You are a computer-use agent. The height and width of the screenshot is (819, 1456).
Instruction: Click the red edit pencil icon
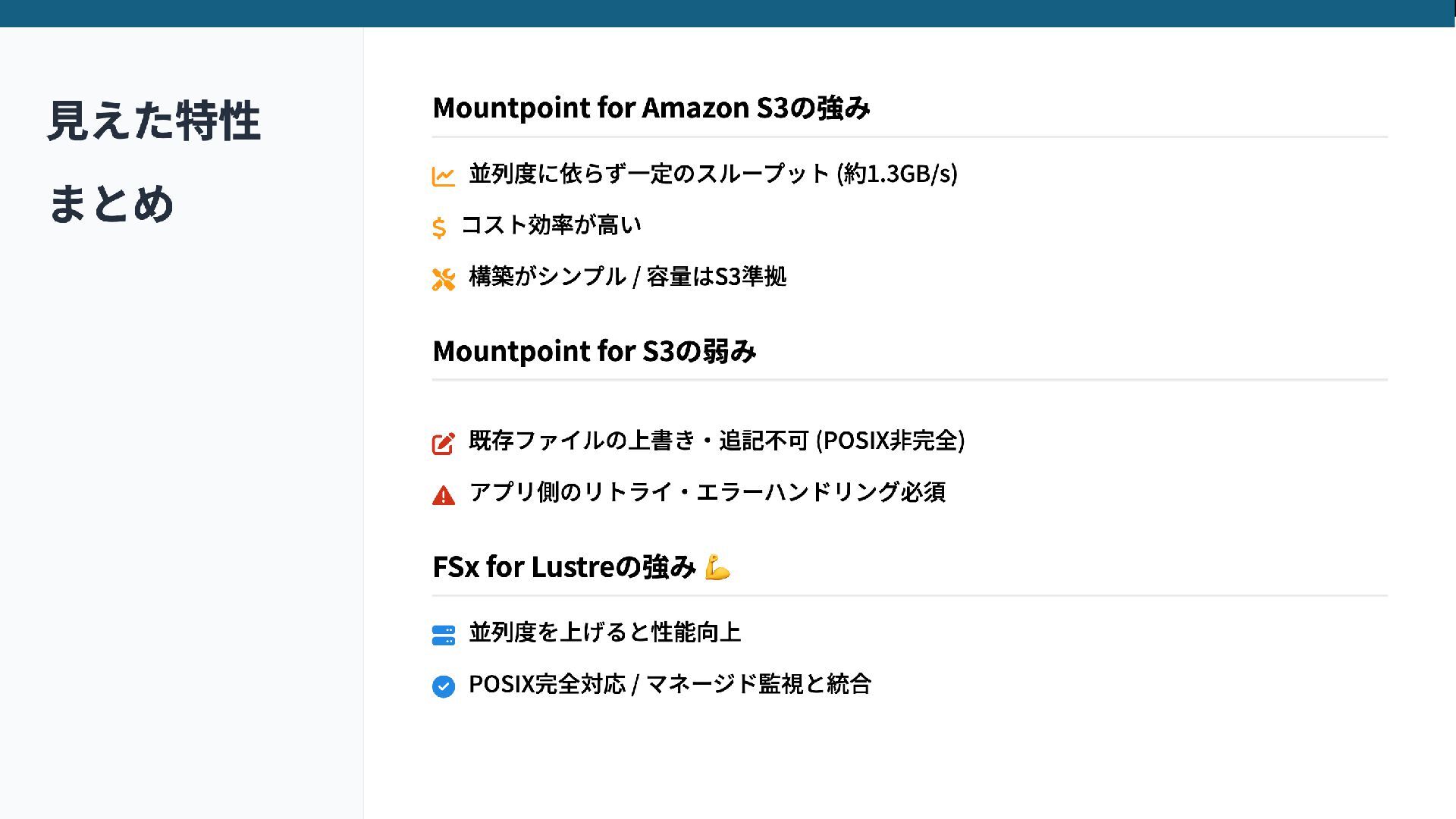443,443
